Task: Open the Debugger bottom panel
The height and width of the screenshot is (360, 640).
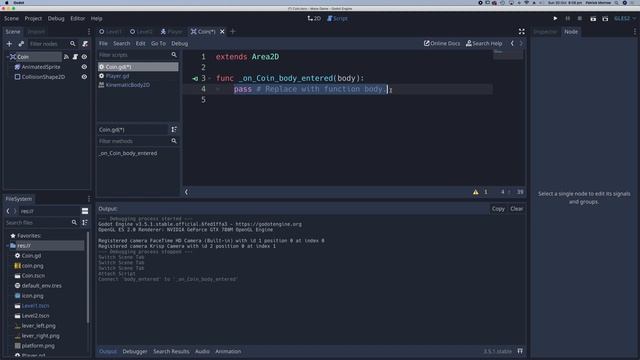Action: tap(135, 351)
